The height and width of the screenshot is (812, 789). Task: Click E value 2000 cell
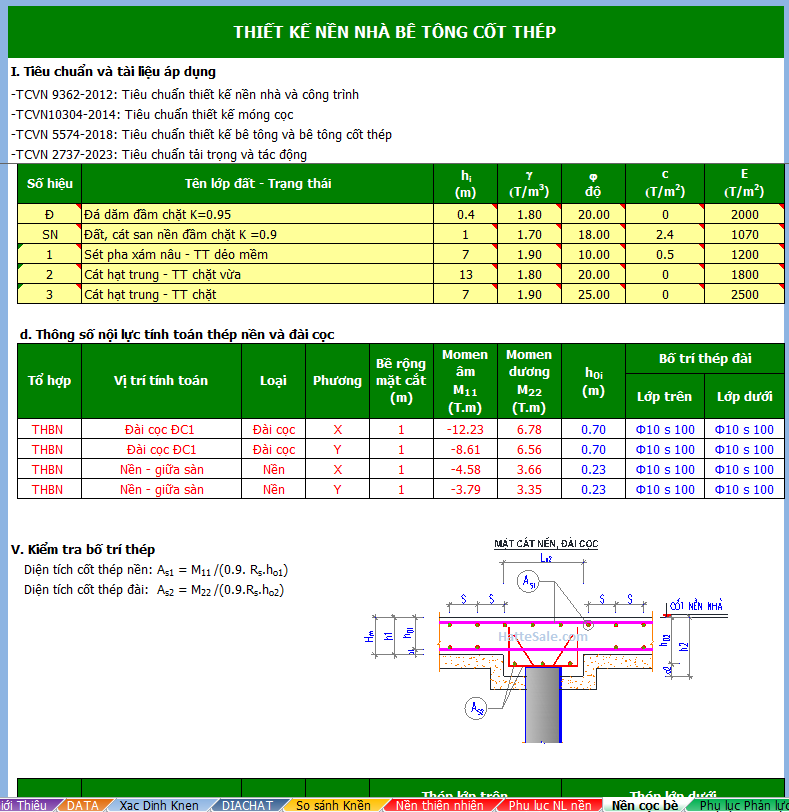click(x=744, y=214)
